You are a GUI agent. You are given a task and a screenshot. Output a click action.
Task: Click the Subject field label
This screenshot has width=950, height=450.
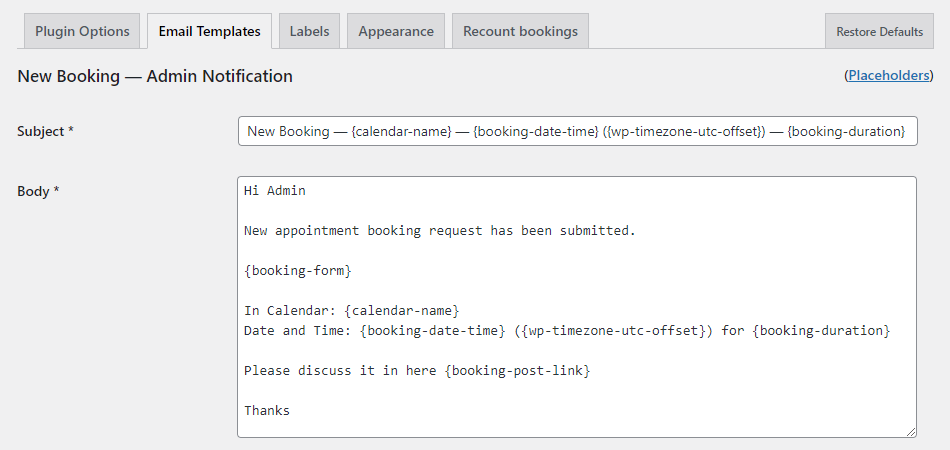(x=45, y=131)
